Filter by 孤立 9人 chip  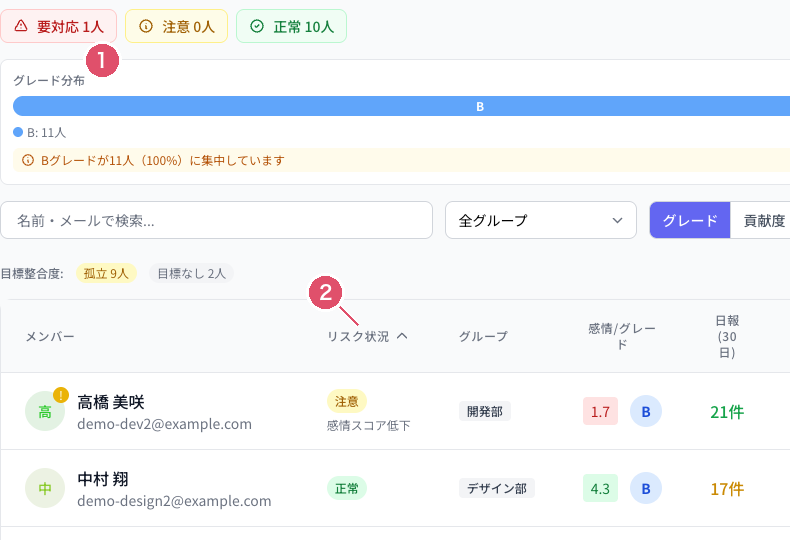[106, 273]
